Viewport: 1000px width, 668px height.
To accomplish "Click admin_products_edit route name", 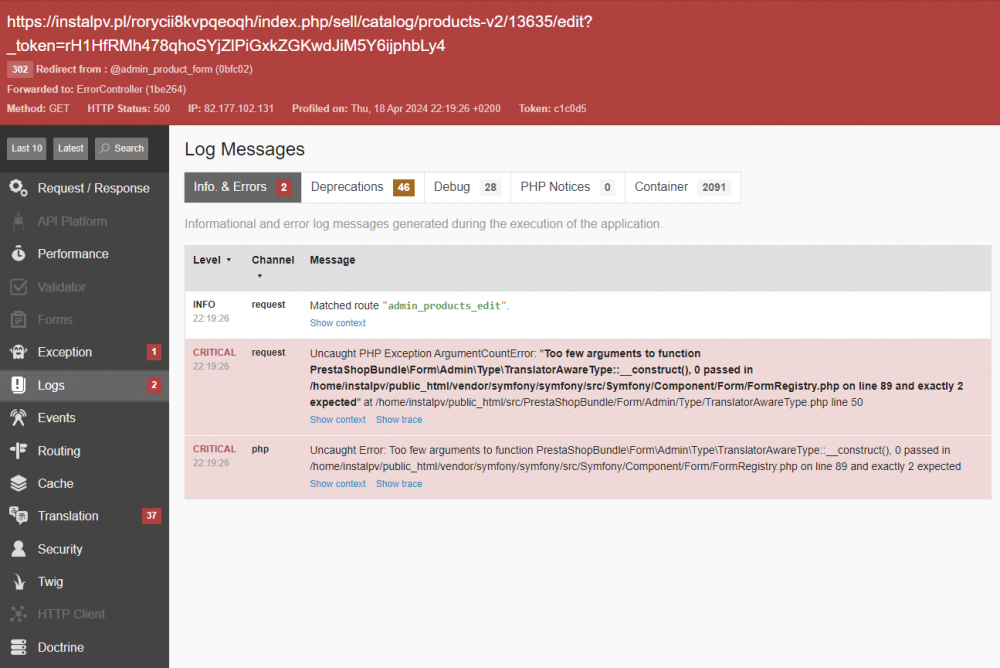I will point(444,306).
